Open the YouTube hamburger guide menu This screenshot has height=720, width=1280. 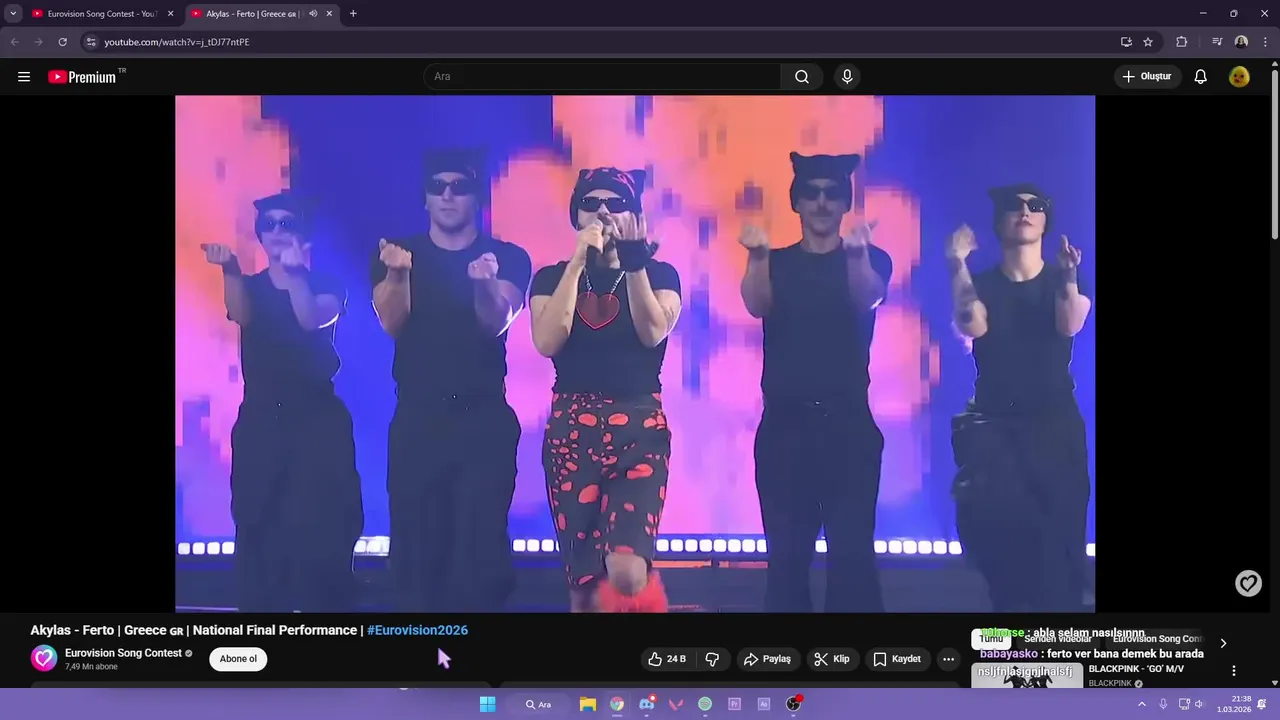24,77
